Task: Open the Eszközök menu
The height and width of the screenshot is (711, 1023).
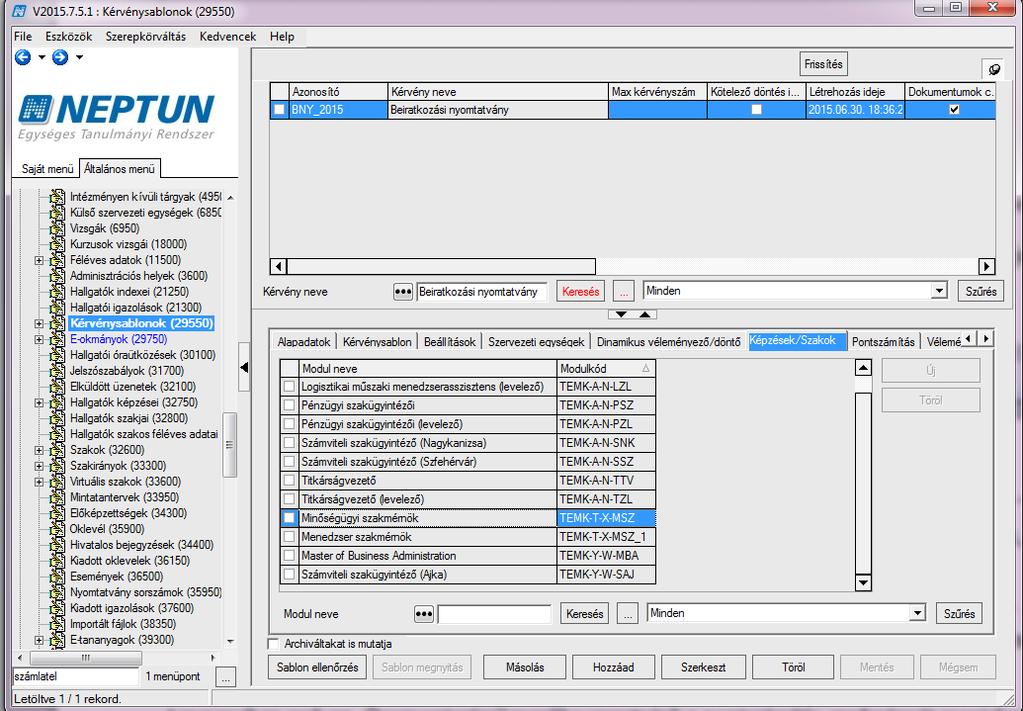Action: pos(69,37)
